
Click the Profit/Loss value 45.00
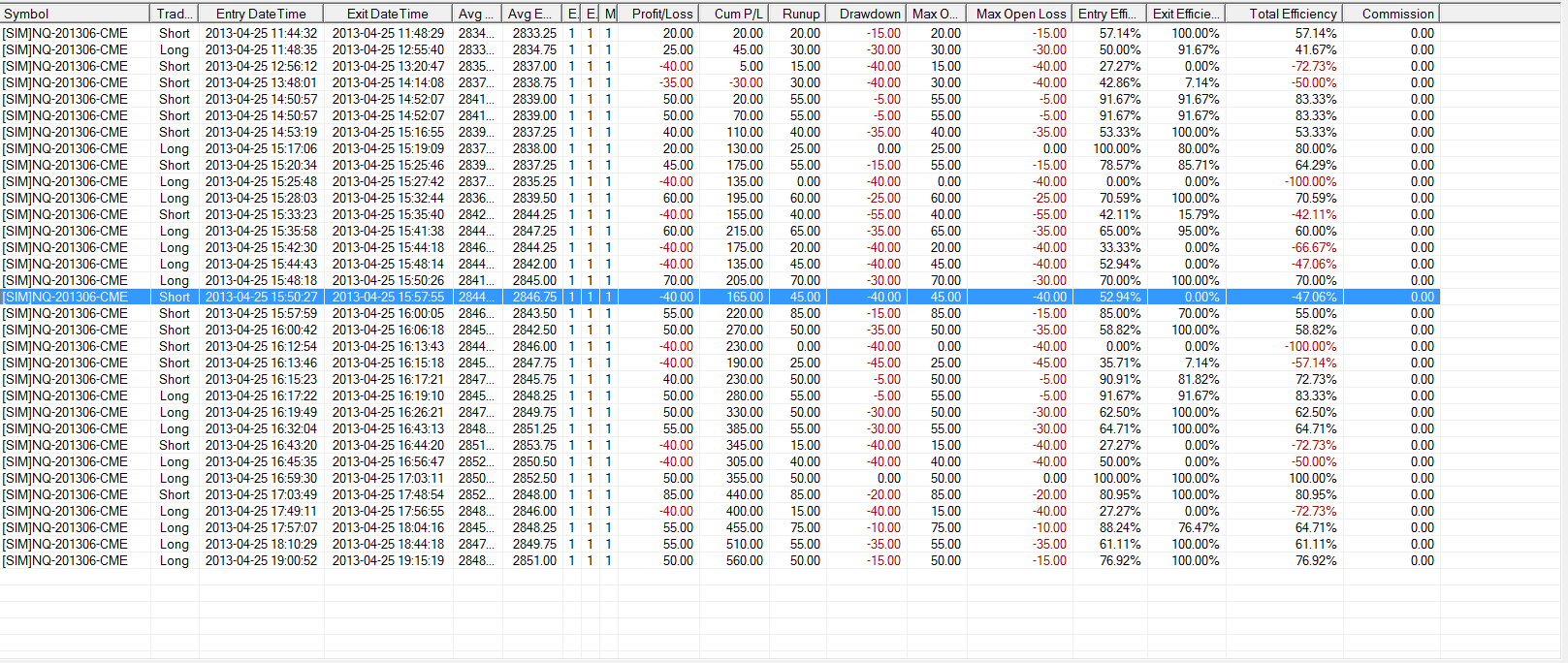click(678, 165)
